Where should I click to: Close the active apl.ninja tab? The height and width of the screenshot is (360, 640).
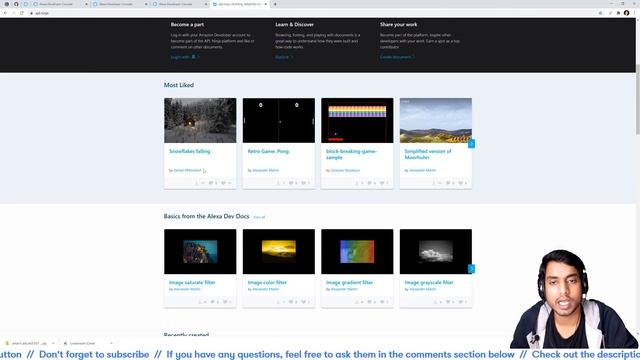[266, 4]
